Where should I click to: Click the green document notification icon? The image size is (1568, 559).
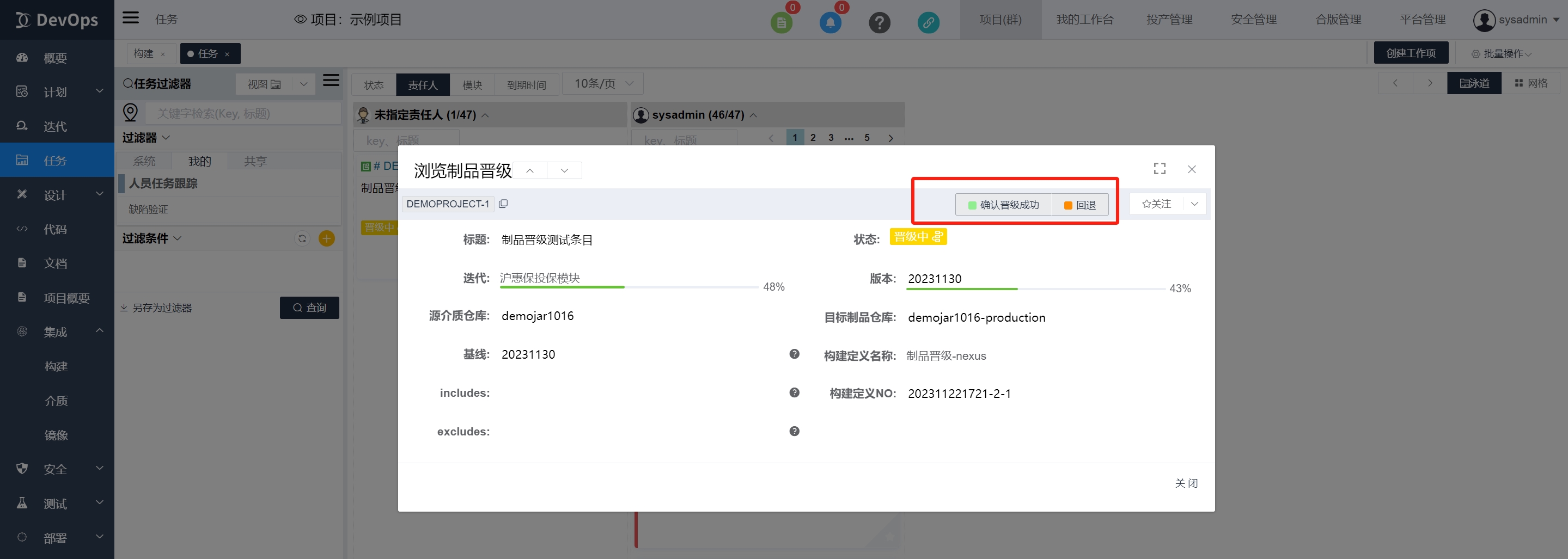click(781, 23)
